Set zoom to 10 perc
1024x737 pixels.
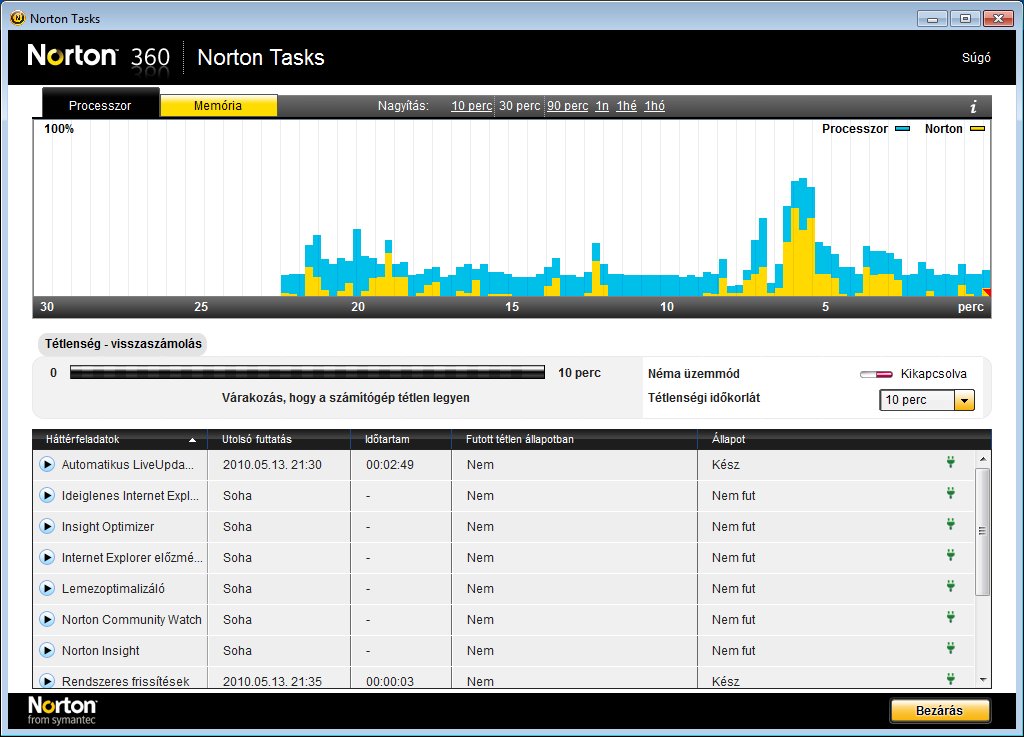coord(471,106)
